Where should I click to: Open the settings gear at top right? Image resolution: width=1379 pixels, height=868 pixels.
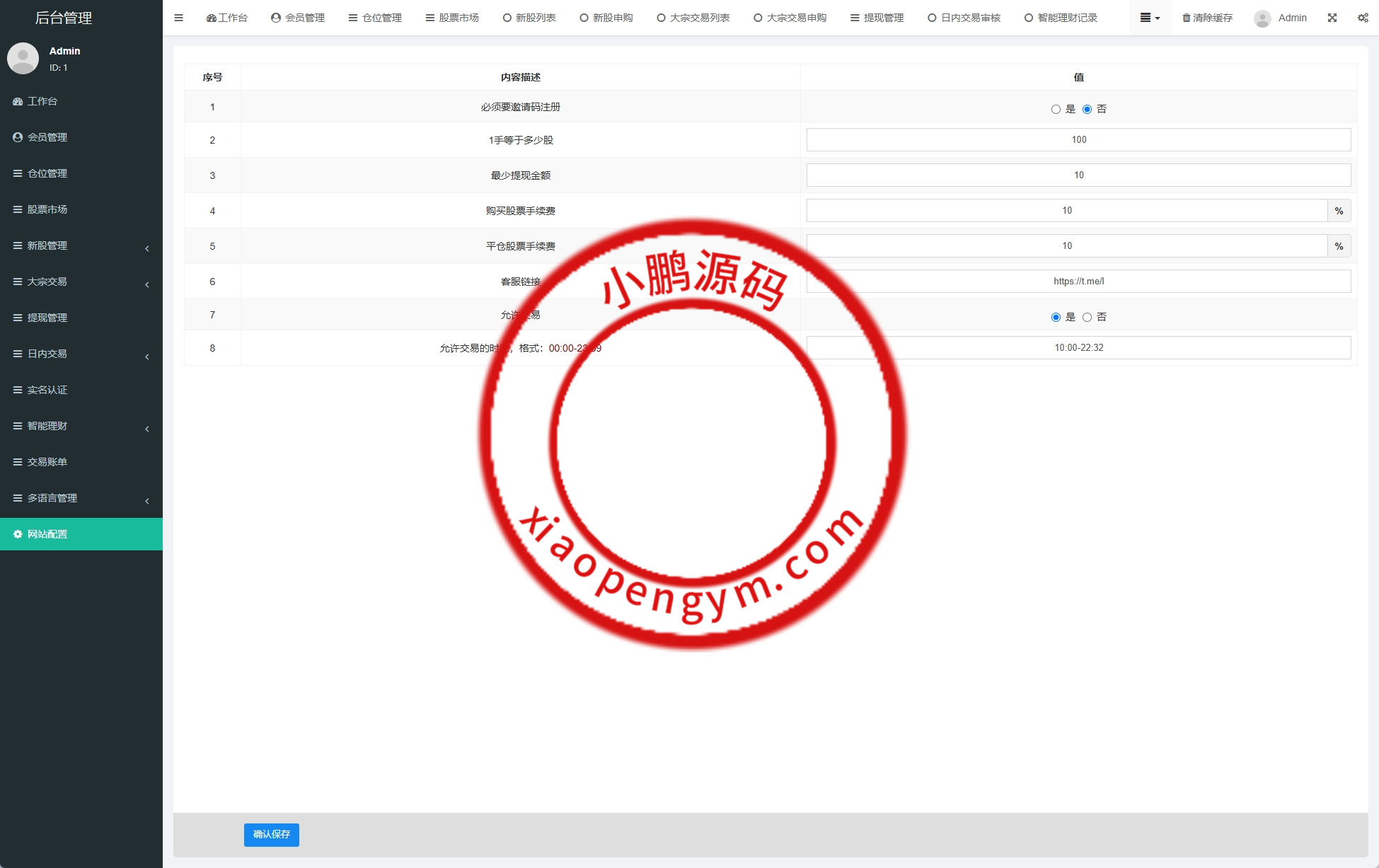(x=1363, y=17)
